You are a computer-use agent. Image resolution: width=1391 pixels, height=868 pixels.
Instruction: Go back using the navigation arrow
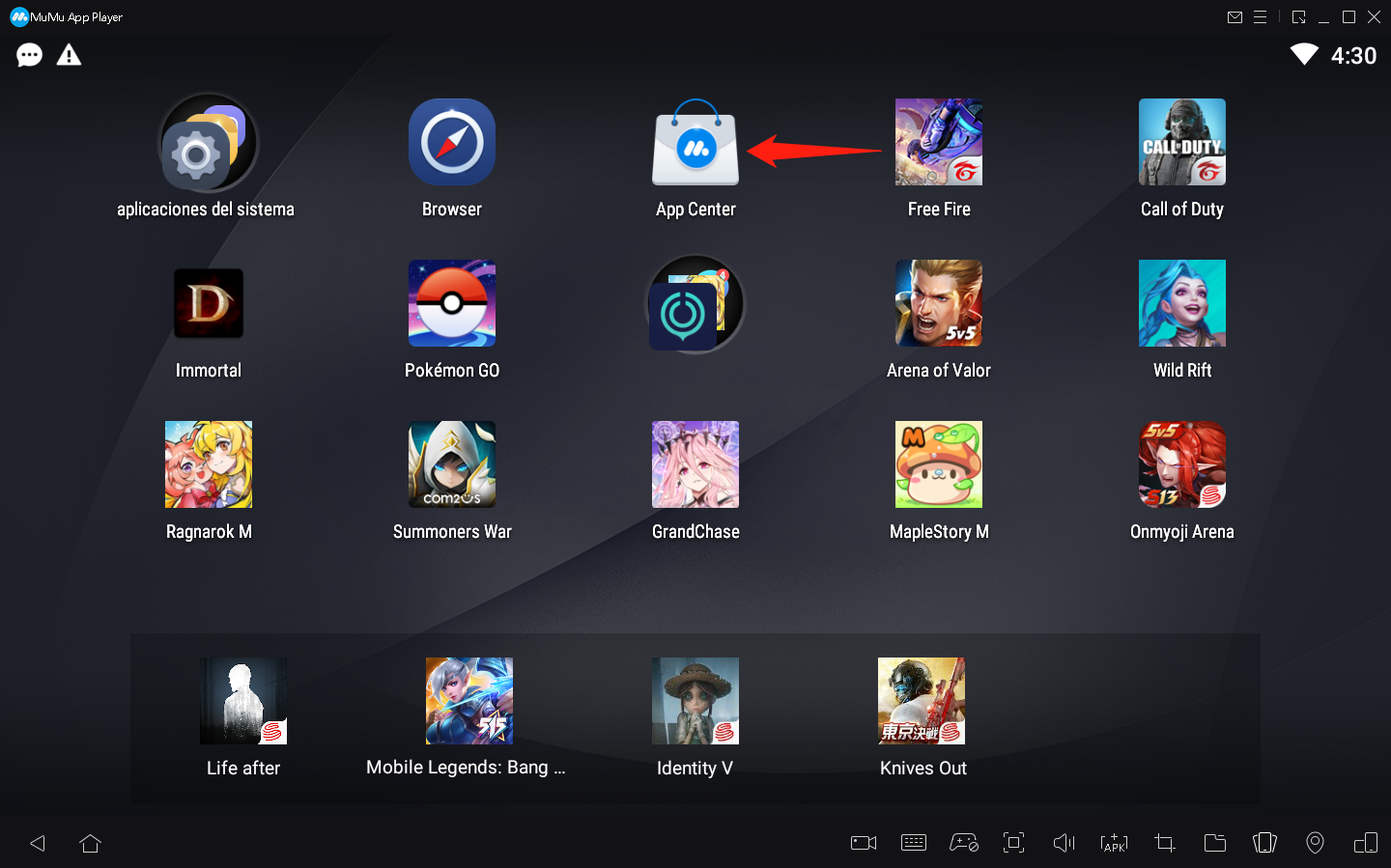point(38,843)
